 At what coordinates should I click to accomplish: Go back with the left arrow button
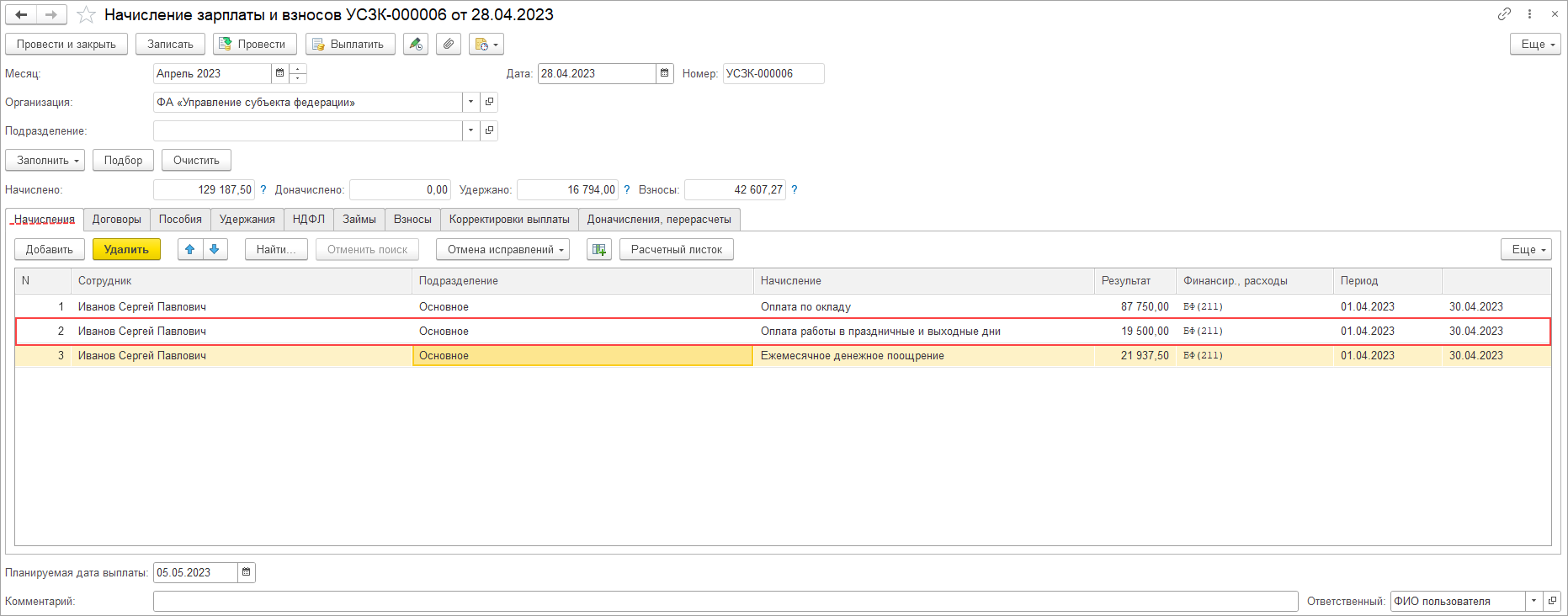click(x=21, y=14)
